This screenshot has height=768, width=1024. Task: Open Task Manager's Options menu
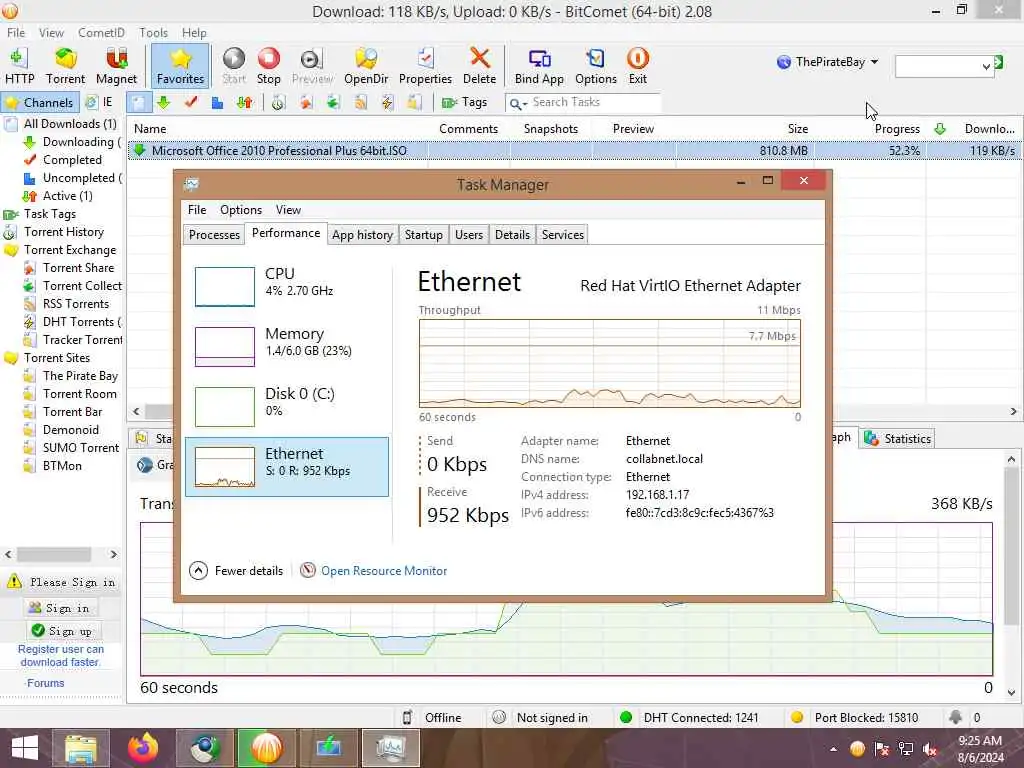pyautogui.click(x=241, y=210)
